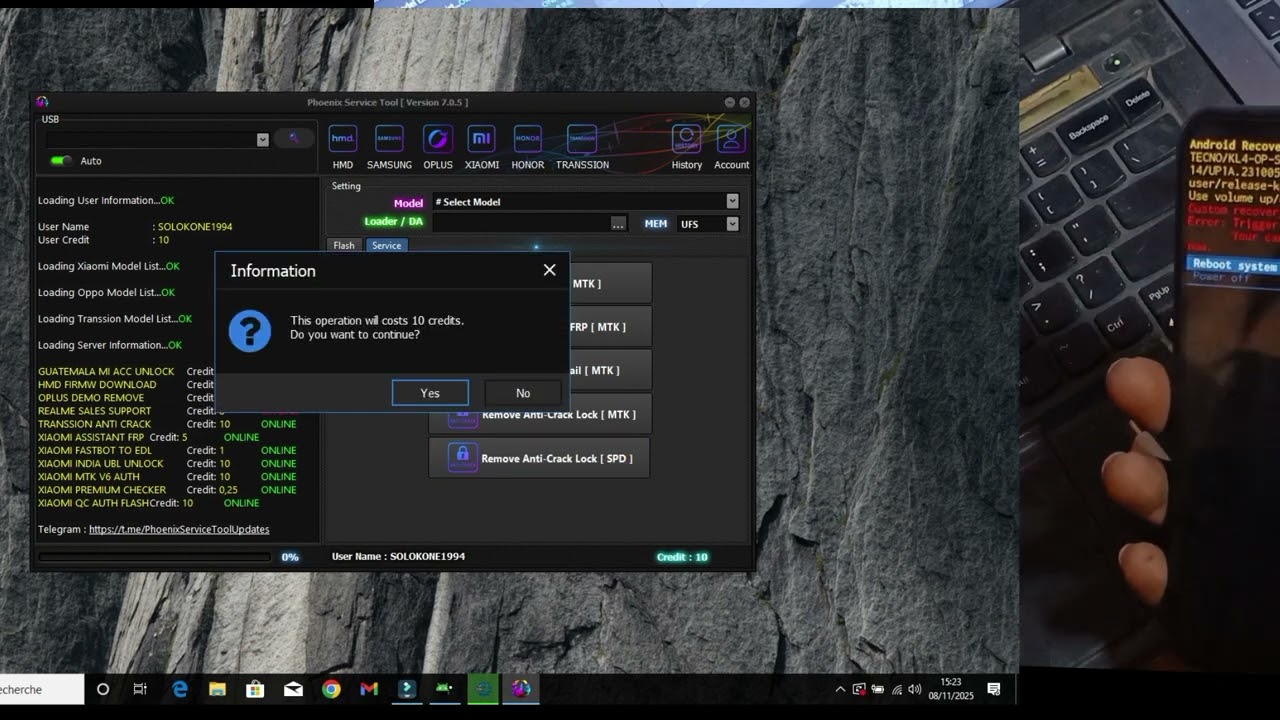Screen dimensions: 1280x720
Task: Open Task View on the taskbar
Action: [x=140, y=689]
